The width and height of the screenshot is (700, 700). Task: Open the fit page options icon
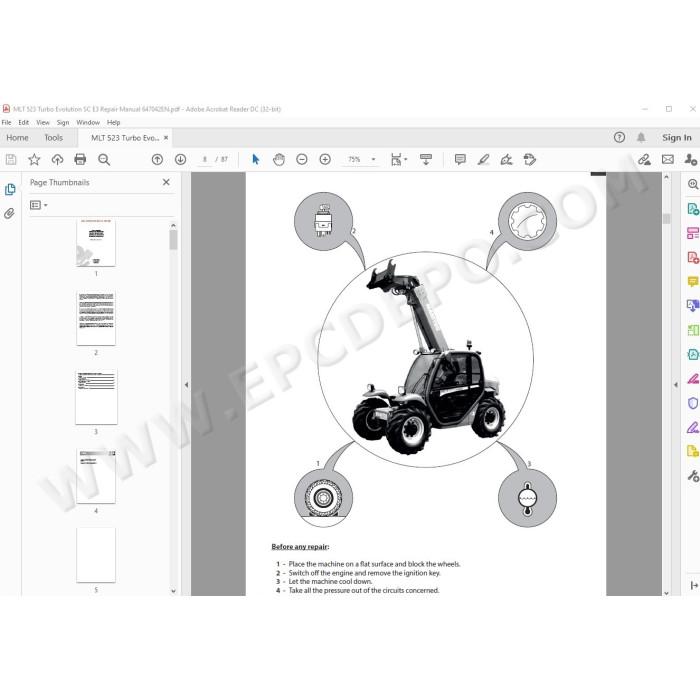pyautogui.click(x=398, y=159)
